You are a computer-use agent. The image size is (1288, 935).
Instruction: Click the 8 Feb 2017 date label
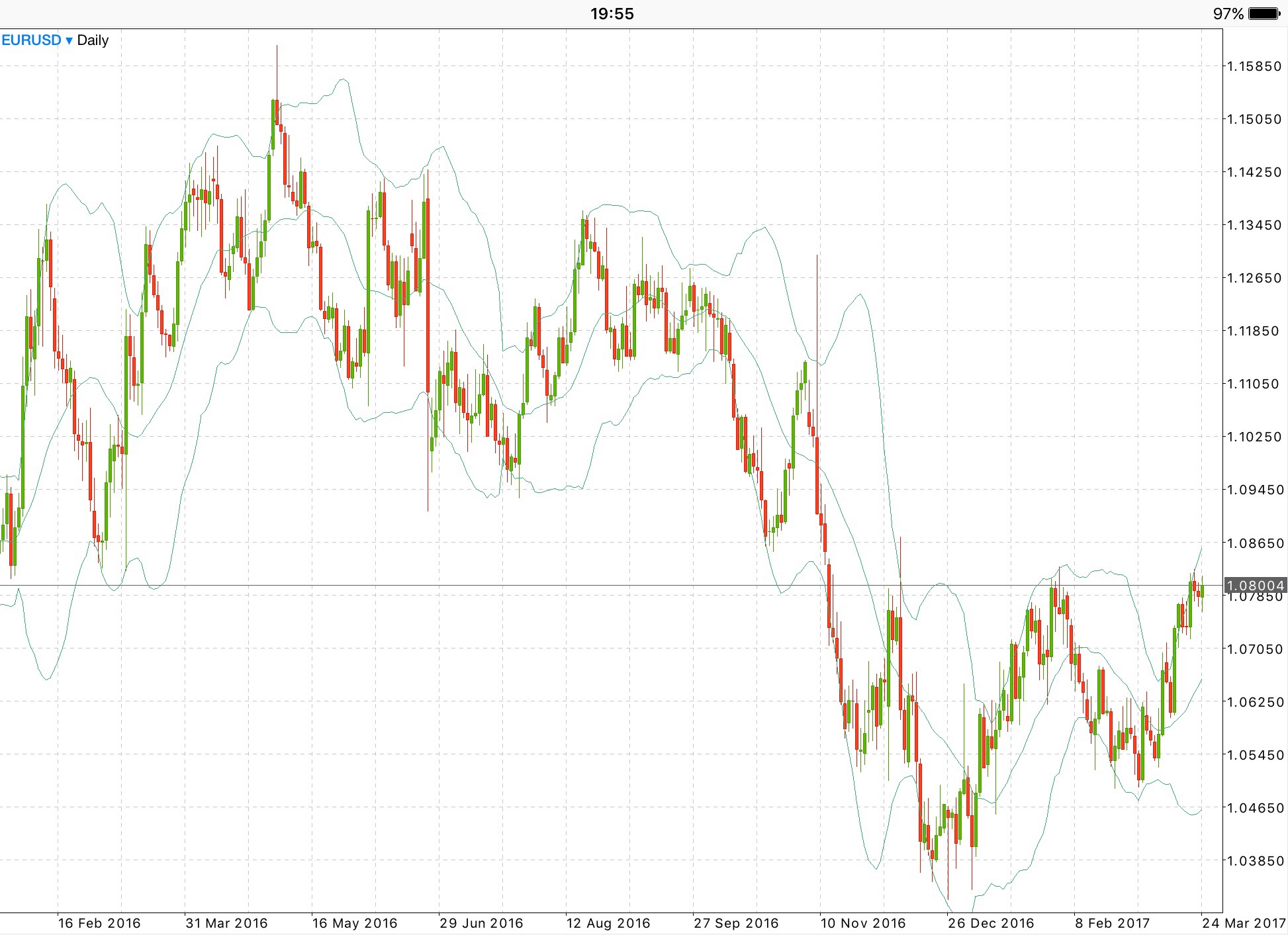[x=1113, y=923]
